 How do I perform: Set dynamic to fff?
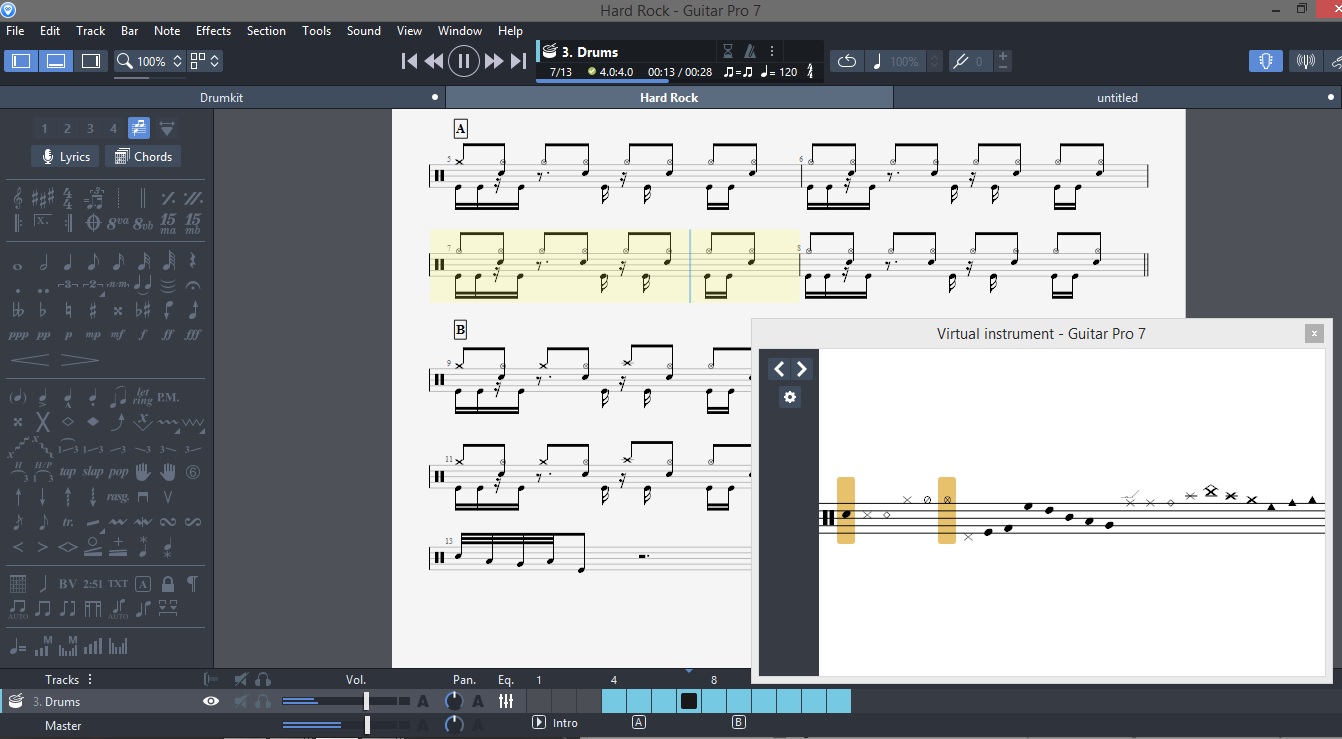[193, 336]
